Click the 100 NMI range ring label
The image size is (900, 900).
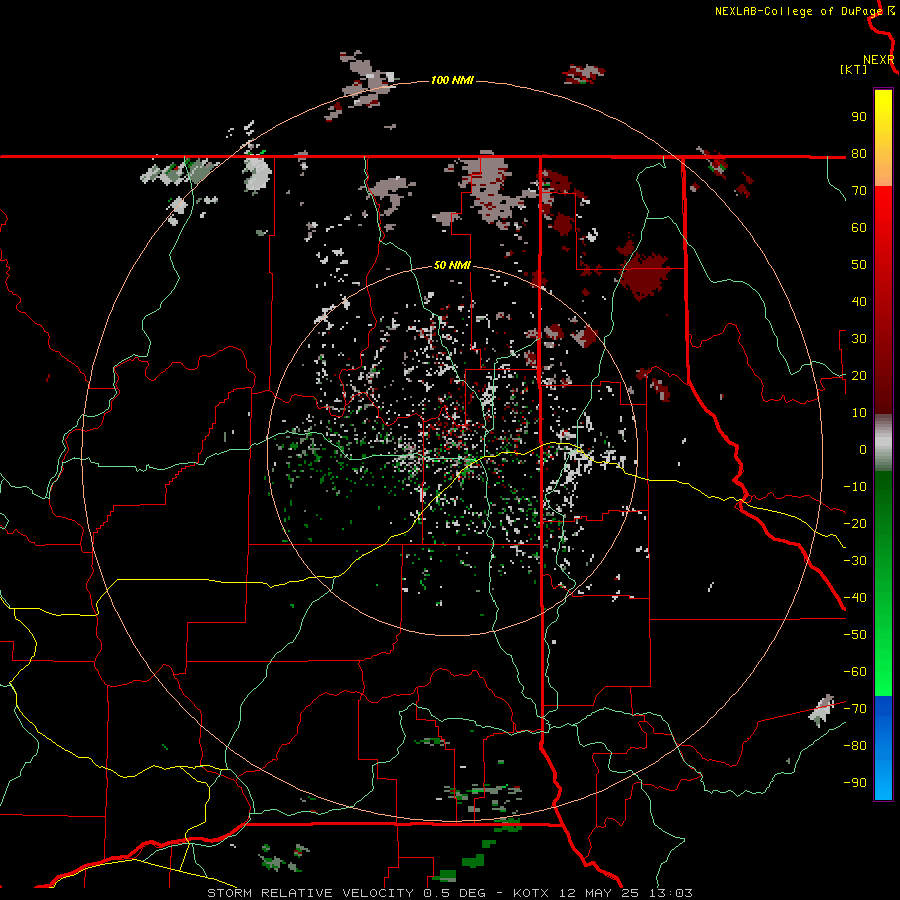tap(452, 80)
